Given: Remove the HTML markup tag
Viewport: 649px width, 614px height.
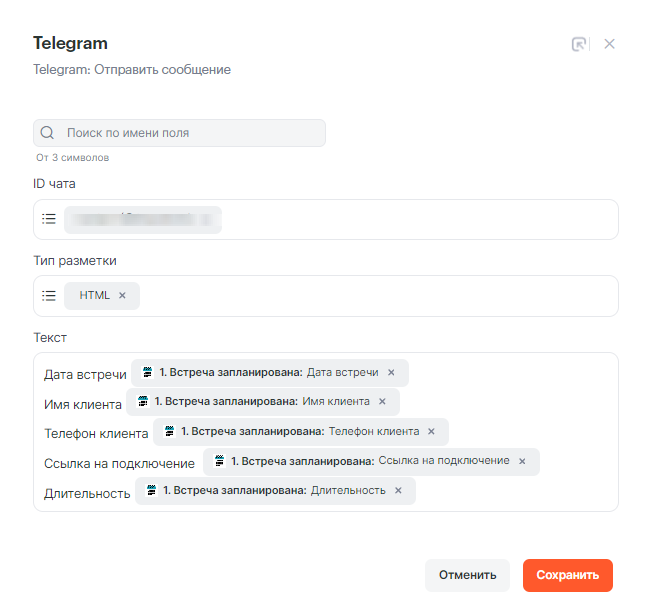Looking at the screenshot, I should point(122,296).
